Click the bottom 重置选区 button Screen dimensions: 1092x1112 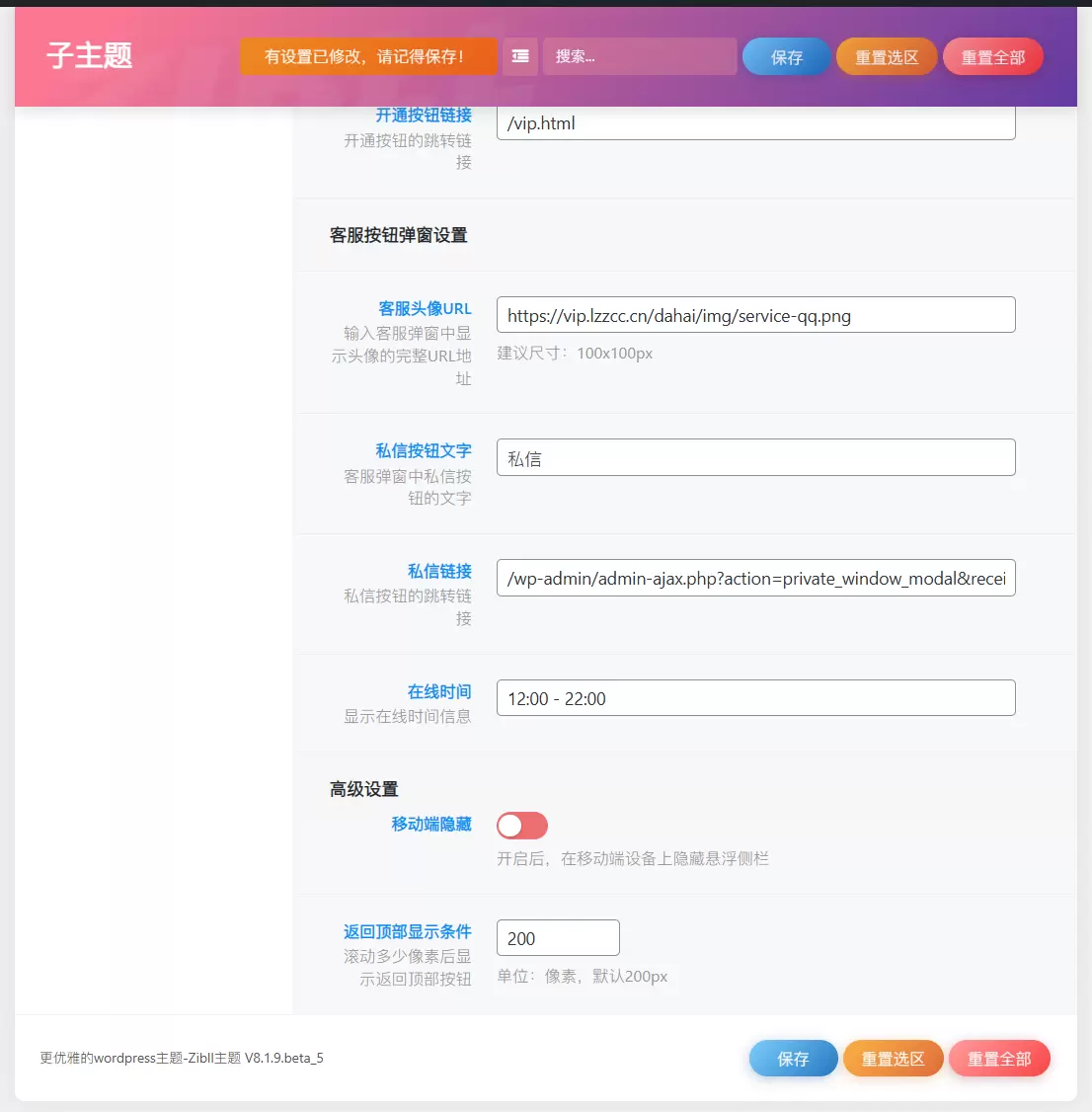pos(893,1058)
